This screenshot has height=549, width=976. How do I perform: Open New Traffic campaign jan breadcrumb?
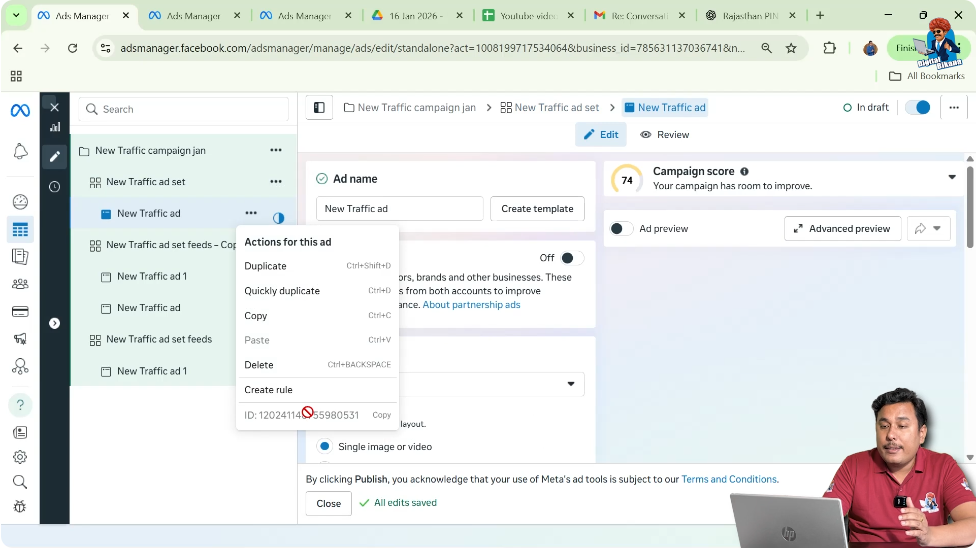click(410, 108)
